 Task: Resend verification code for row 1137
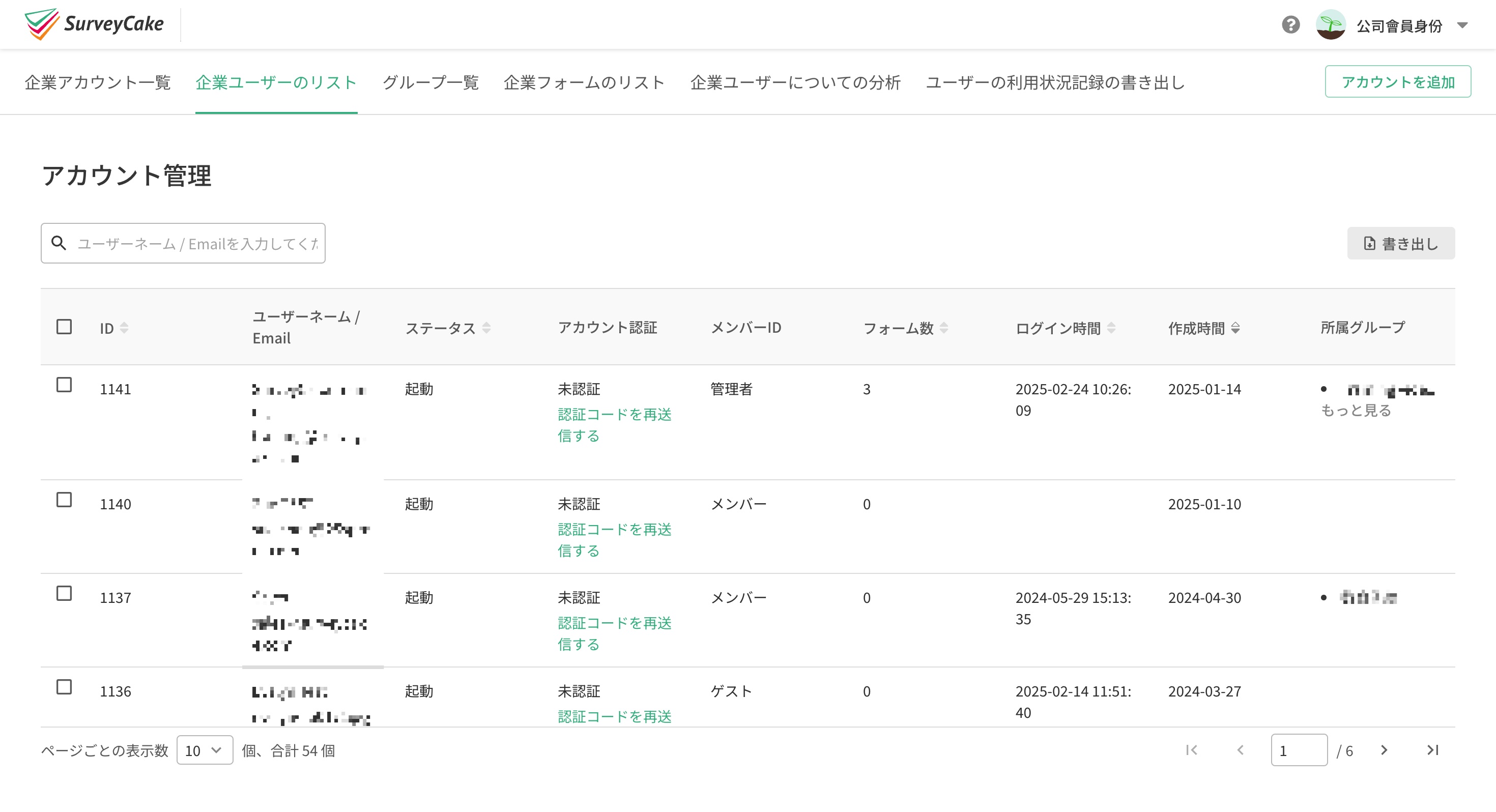point(615,634)
